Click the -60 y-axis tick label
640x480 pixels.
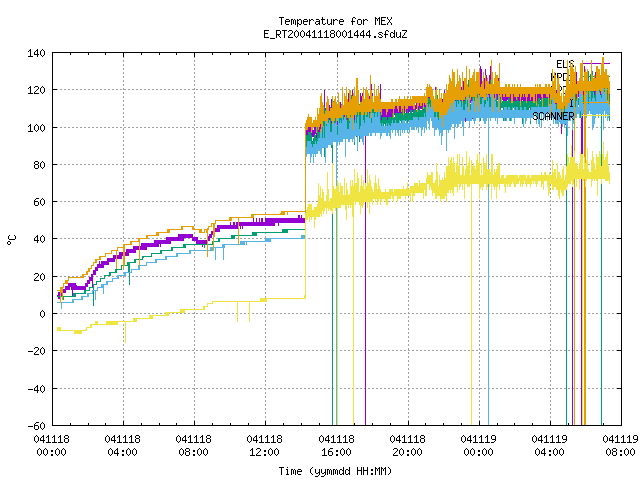[37, 426]
